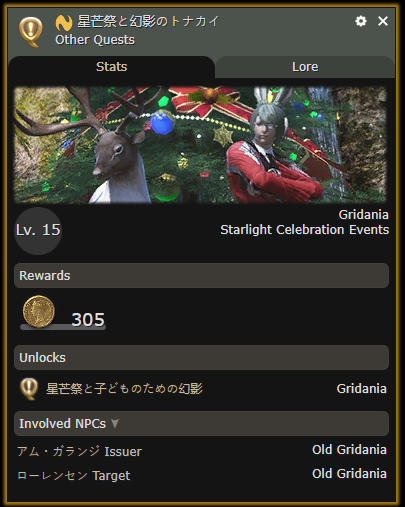
Task: Open target NPC ローレンセン
Action: coord(52,475)
